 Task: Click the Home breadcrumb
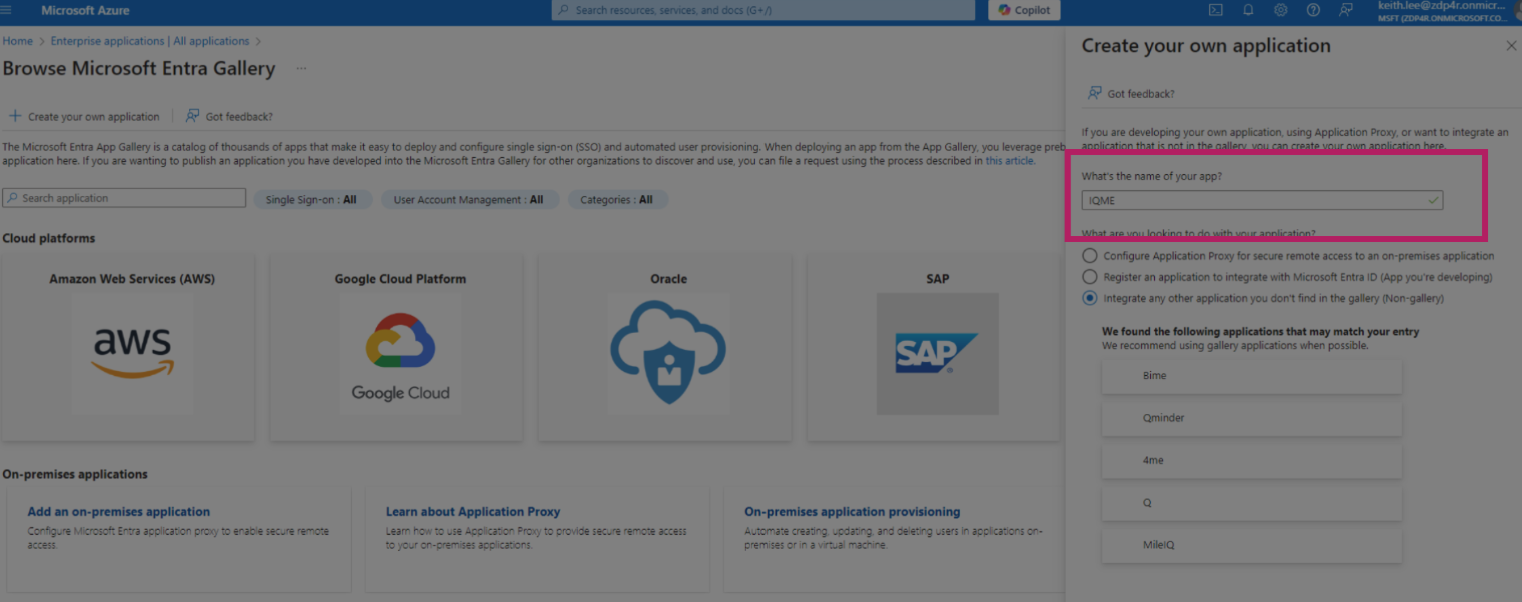17,41
